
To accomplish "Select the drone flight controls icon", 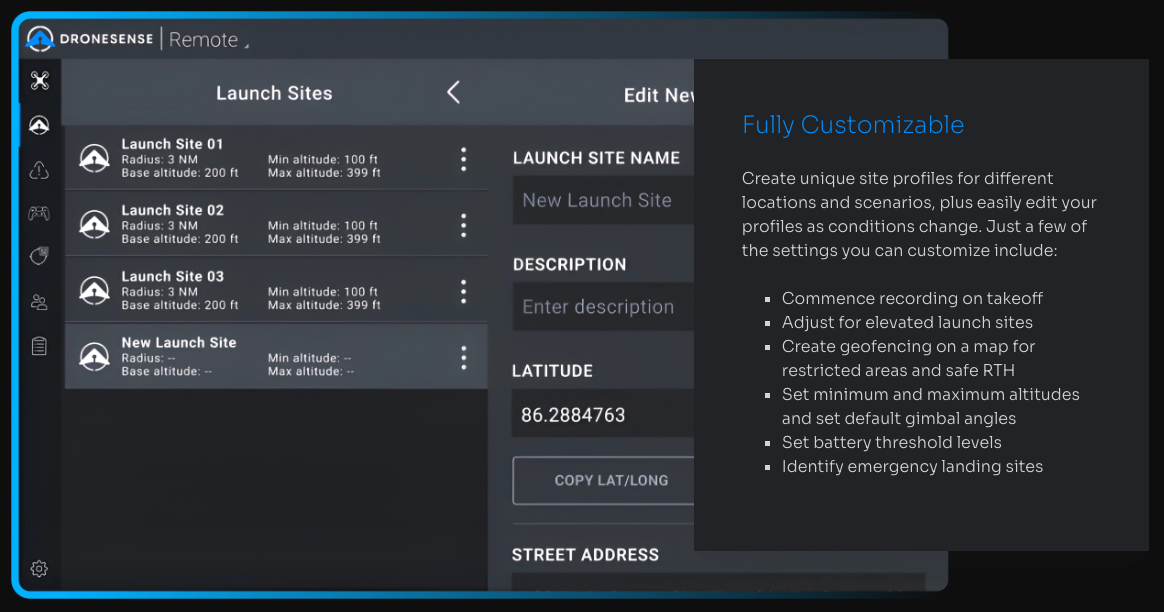I will (x=39, y=81).
